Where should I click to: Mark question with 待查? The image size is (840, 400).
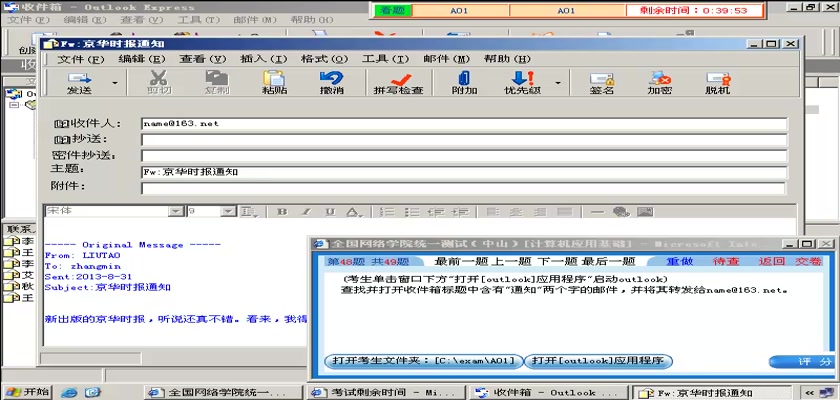click(726, 261)
